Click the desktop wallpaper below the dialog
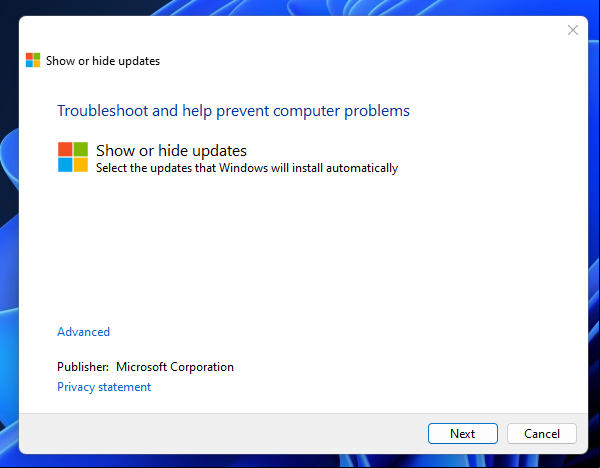 click(x=300, y=461)
